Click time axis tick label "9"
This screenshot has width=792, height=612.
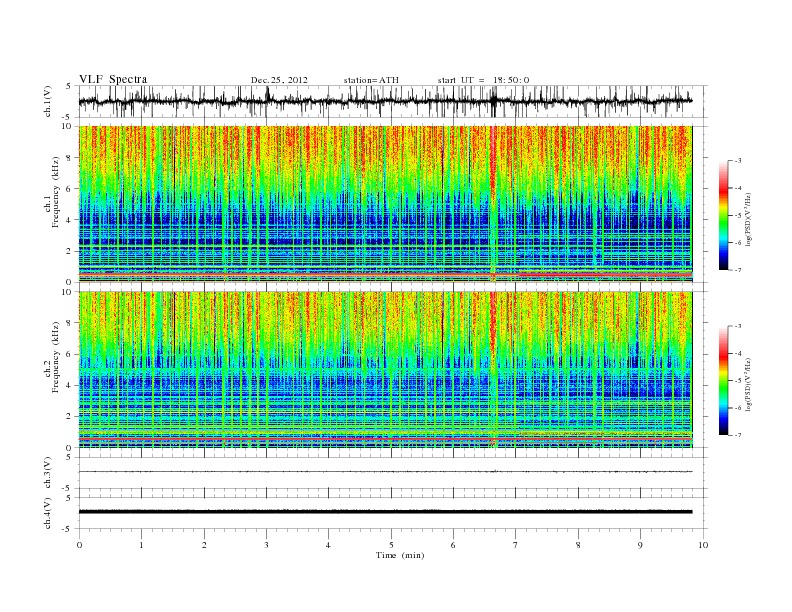coord(640,545)
